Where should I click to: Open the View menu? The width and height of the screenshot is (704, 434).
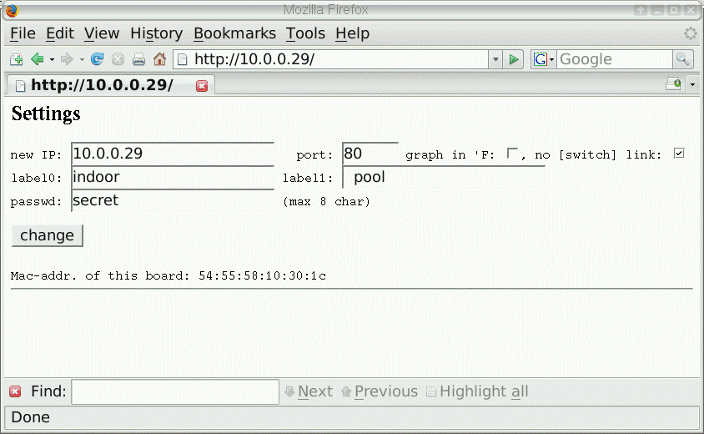point(101,34)
